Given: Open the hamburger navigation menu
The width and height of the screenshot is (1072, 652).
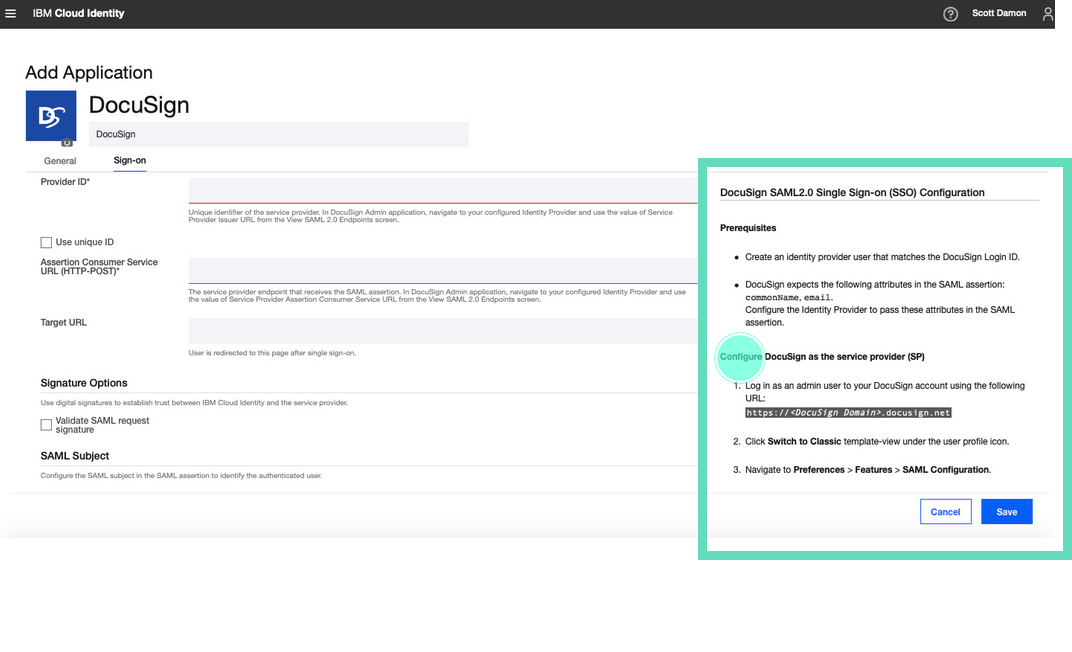Looking at the screenshot, I should point(10,14).
